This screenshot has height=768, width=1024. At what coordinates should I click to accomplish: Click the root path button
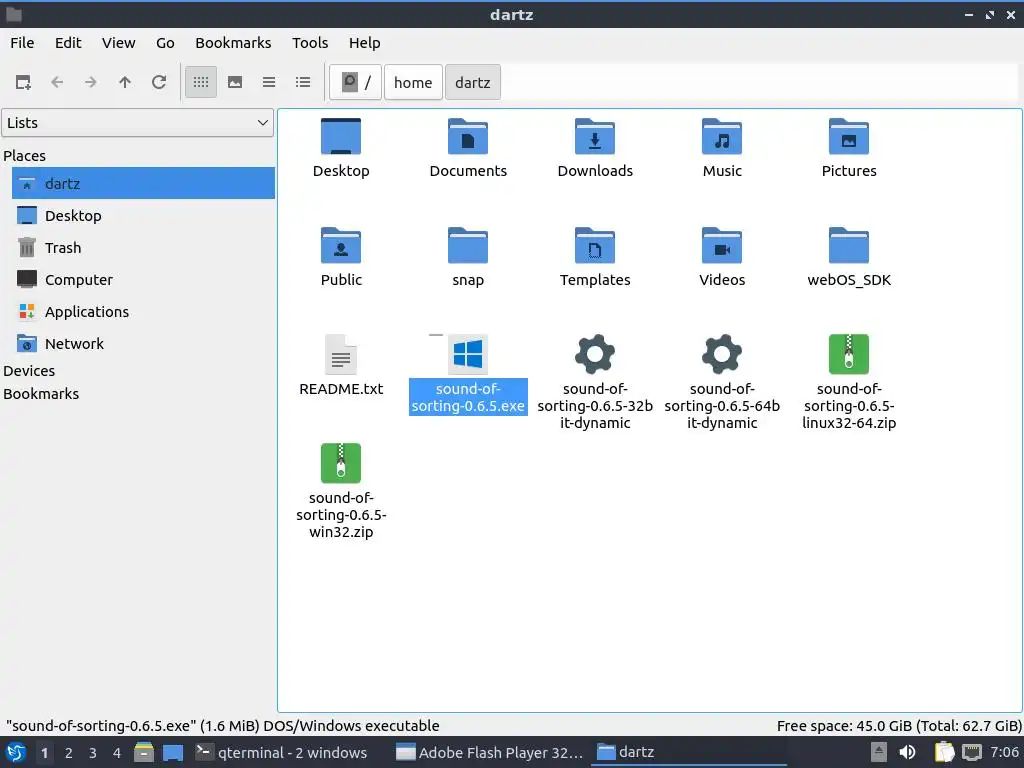click(355, 82)
